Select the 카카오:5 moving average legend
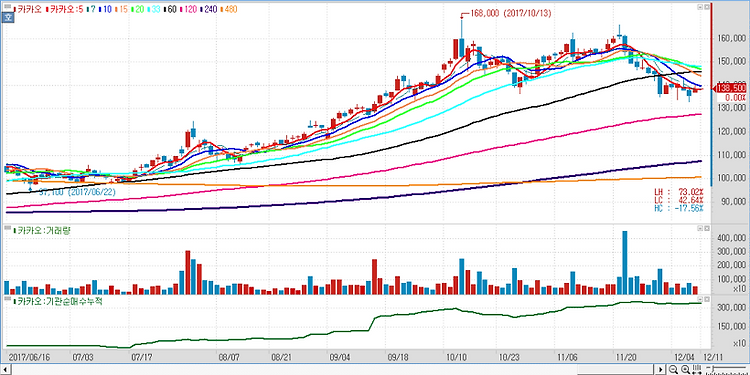Image resolution: width=750 pixels, height=375 pixels. tap(65, 9)
